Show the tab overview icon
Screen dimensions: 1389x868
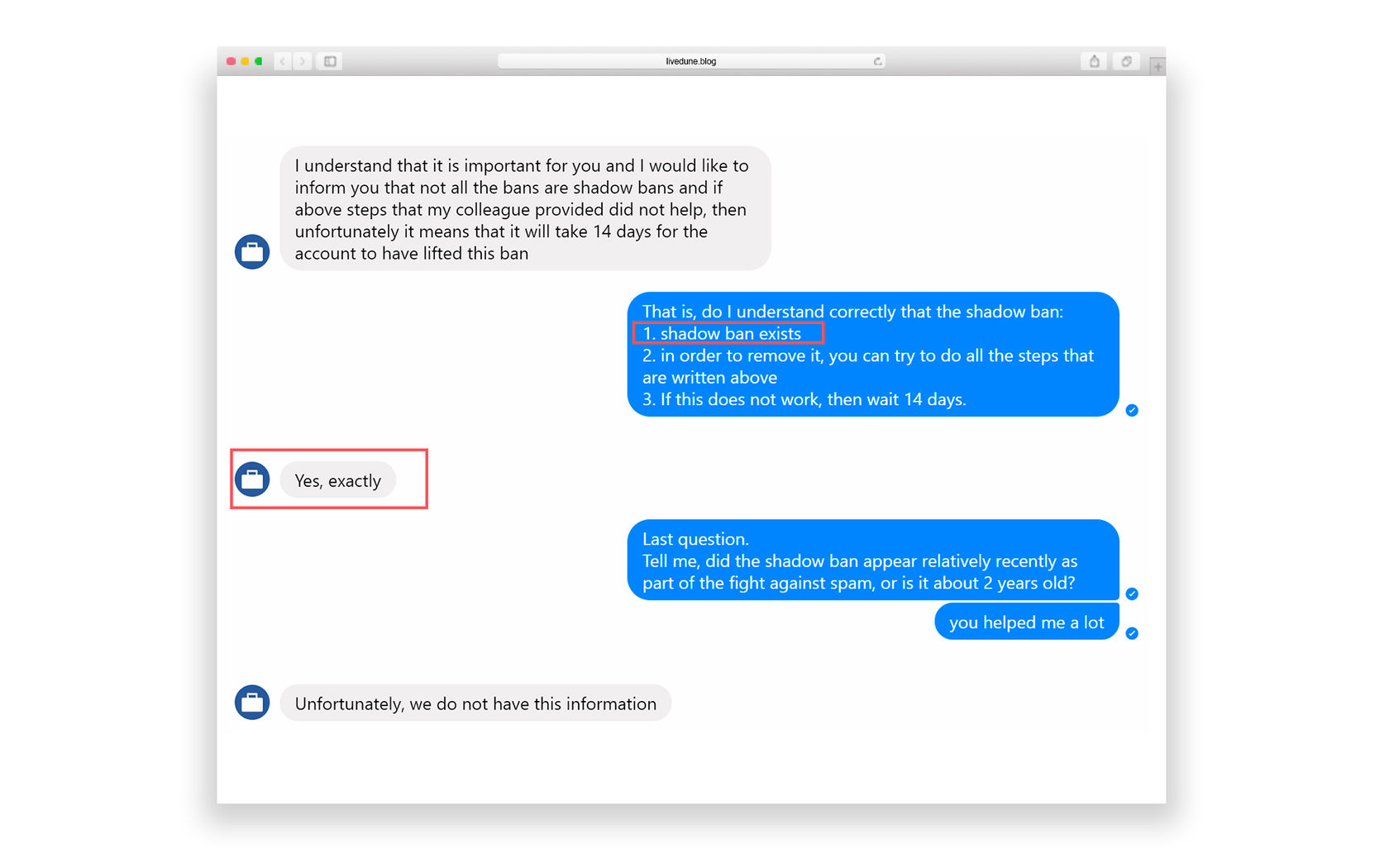[x=1126, y=61]
